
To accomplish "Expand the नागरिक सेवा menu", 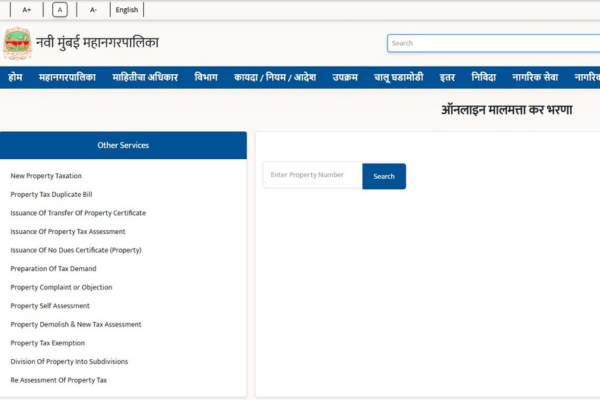I will pos(536,77).
